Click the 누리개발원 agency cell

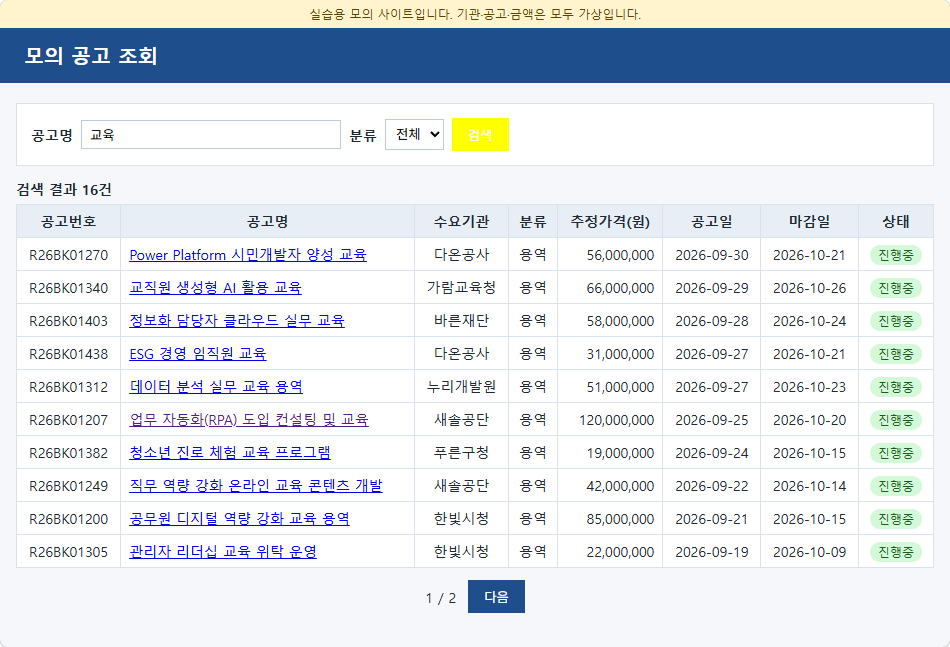tap(461, 387)
